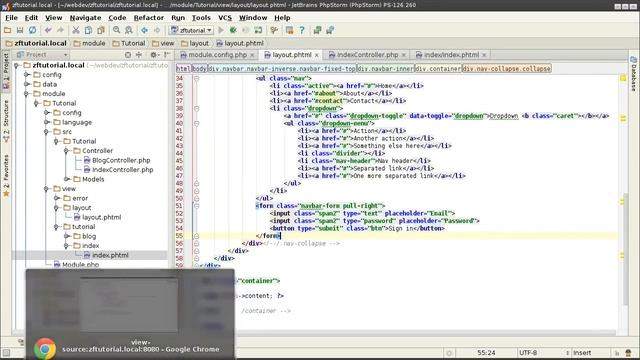Image resolution: width=640 pixels, height=360 pixels.
Task: Click the Redo toolbar arrow
Action: tap(60, 30)
